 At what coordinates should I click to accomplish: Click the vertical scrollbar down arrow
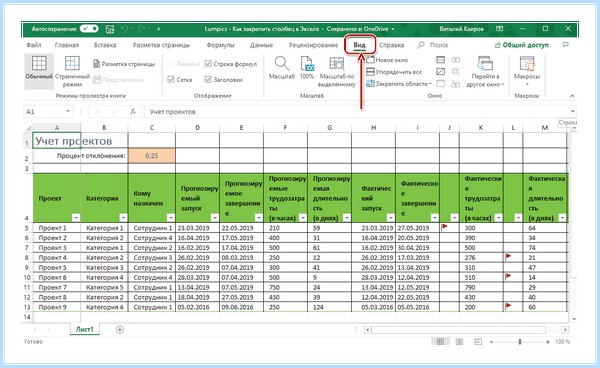(573, 319)
